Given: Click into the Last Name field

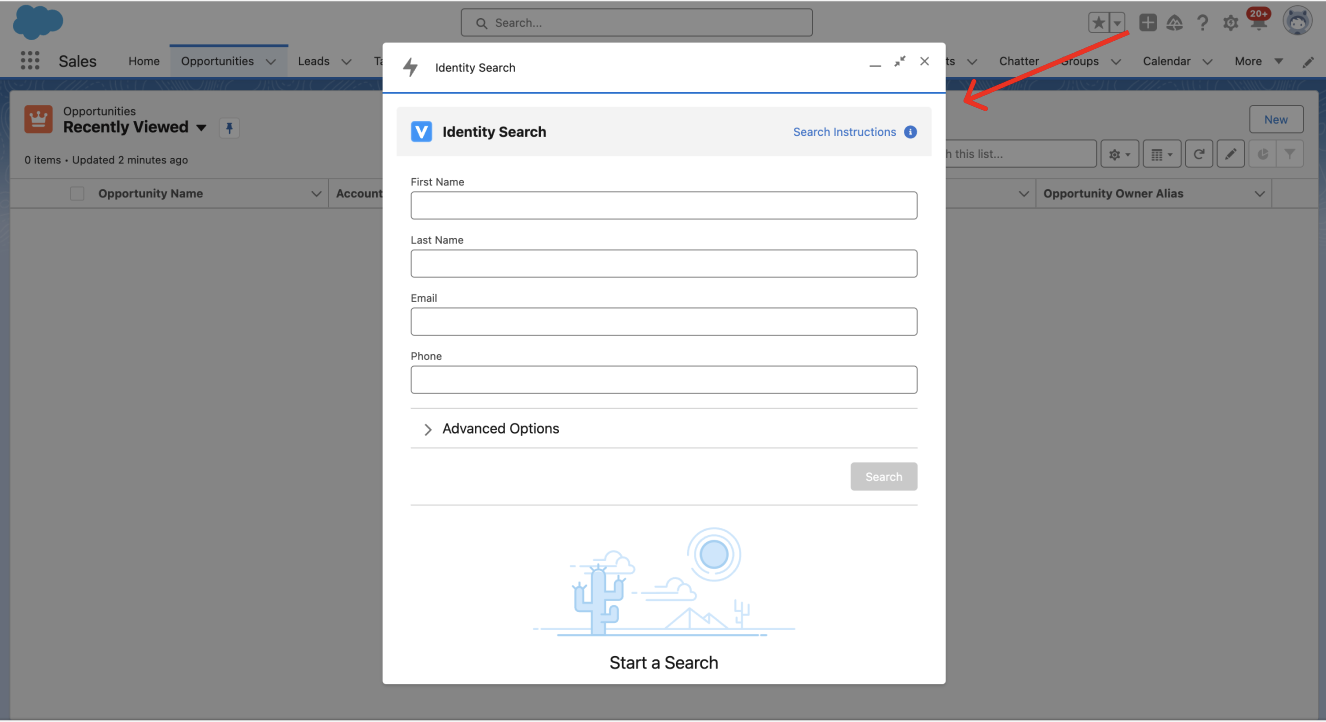Looking at the screenshot, I should point(664,263).
